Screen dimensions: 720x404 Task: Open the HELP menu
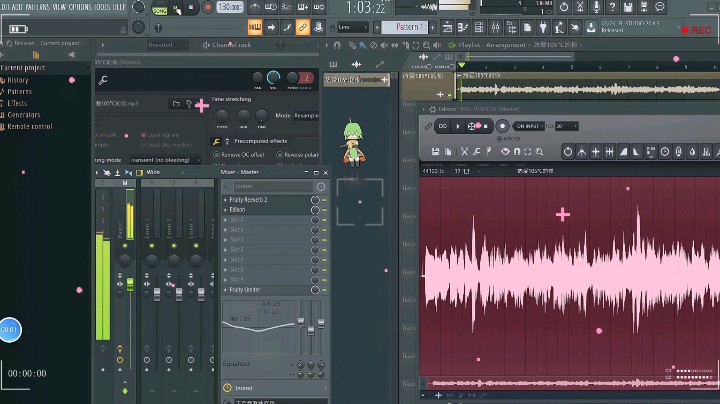(119, 7)
